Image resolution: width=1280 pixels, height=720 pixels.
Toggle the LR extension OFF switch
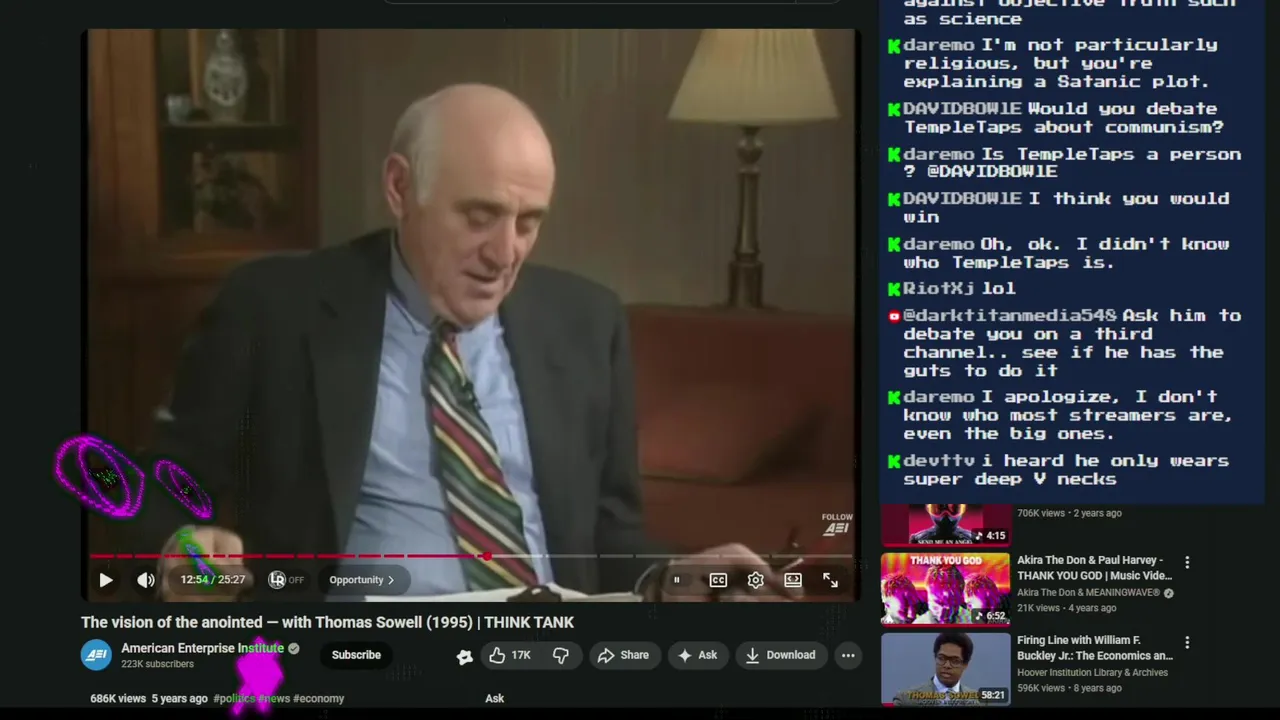point(286,580)
